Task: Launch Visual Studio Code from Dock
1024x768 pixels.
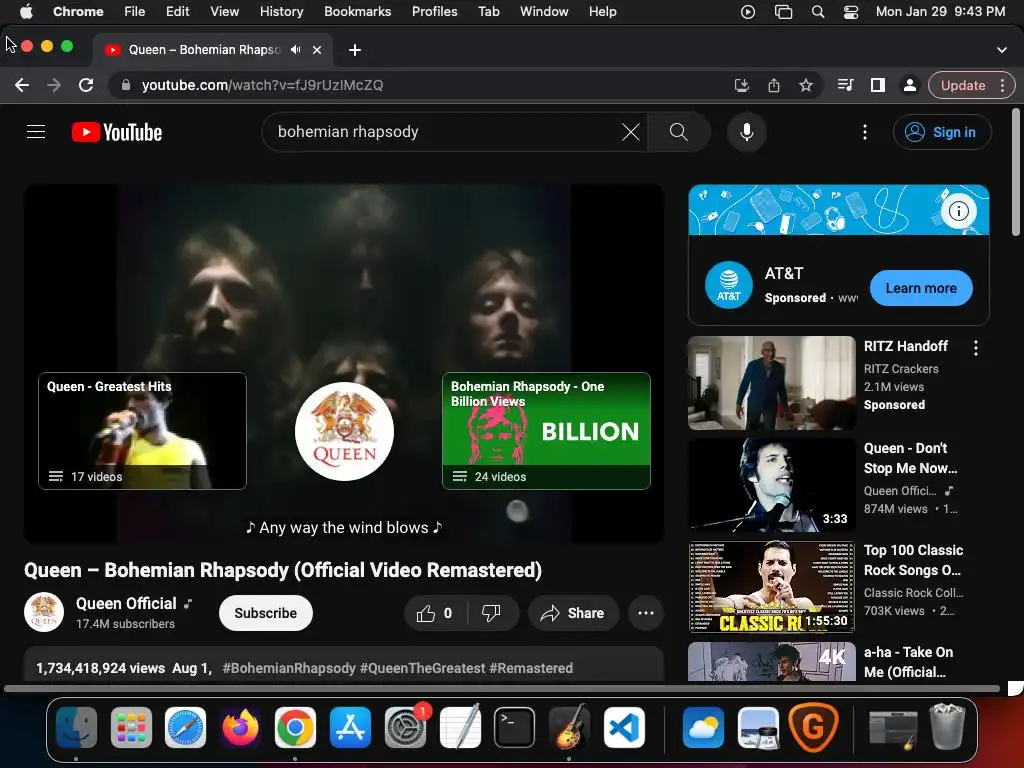Action: pos(624,727)
